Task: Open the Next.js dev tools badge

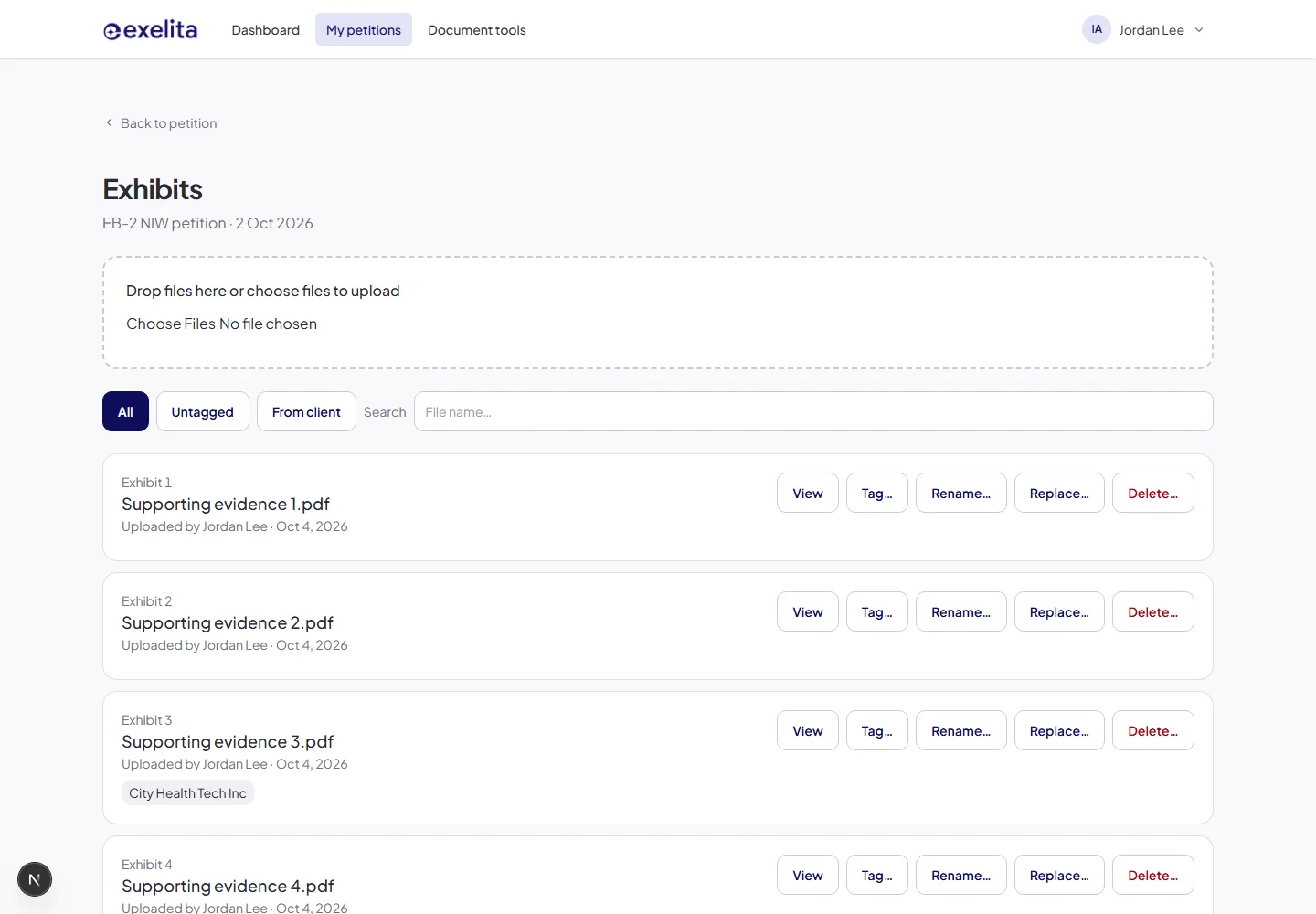Action: point(35,879)
